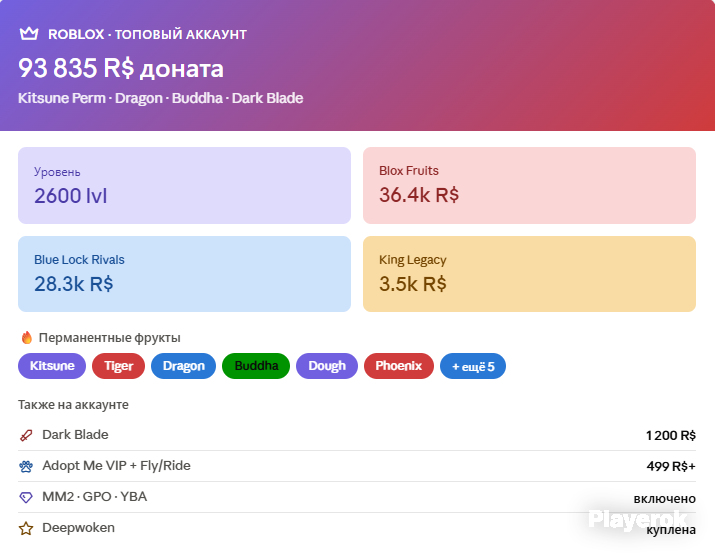Click the fire icon beside Перманентные фрукты
The height and width of the screenshot is (557, 715).
pos(27,338)
